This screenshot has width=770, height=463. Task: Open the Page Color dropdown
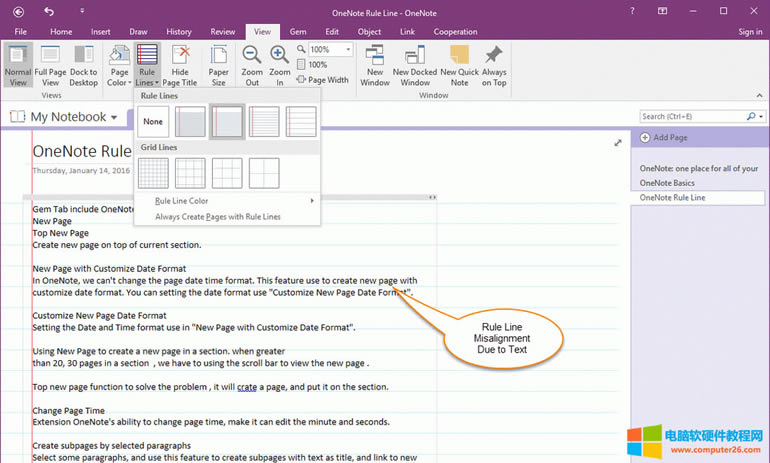tap(119, 65)
